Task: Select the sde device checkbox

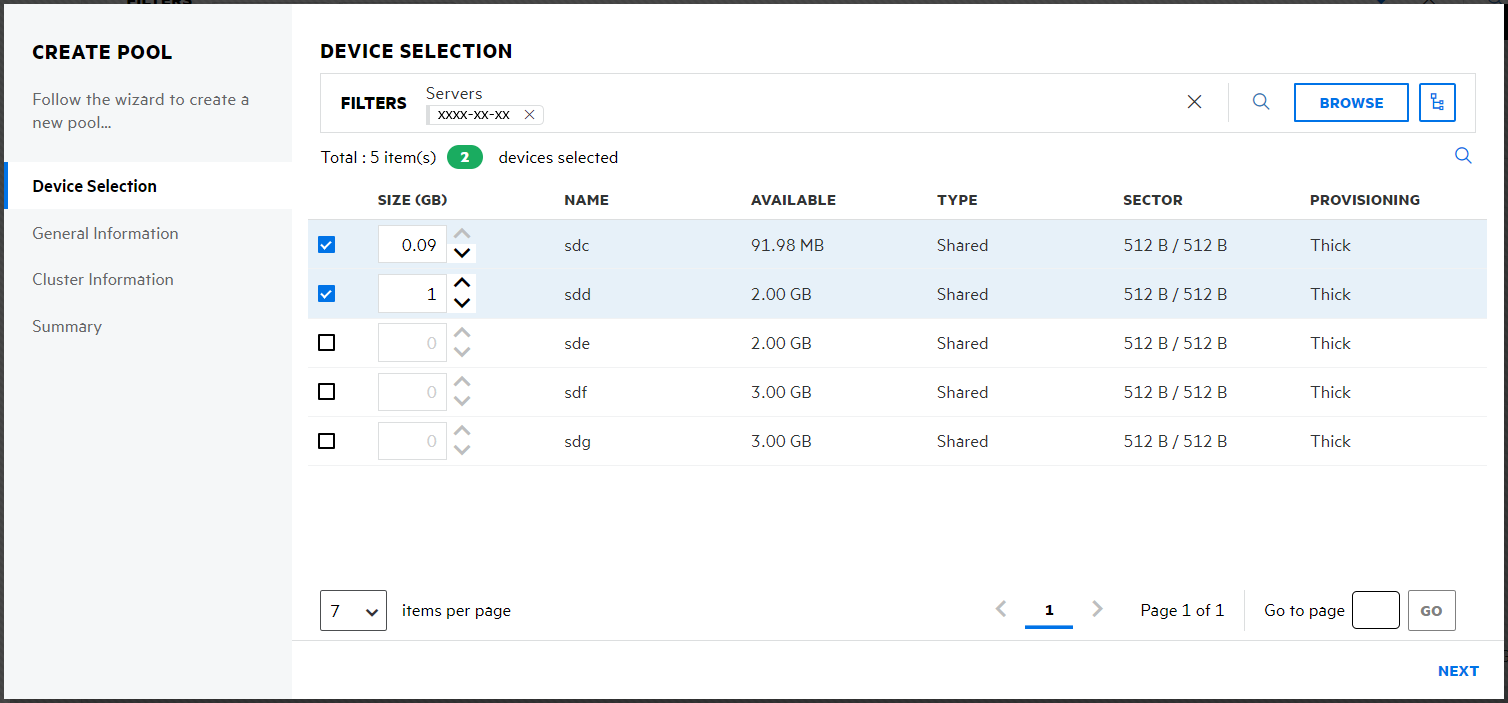Action: 326,343
